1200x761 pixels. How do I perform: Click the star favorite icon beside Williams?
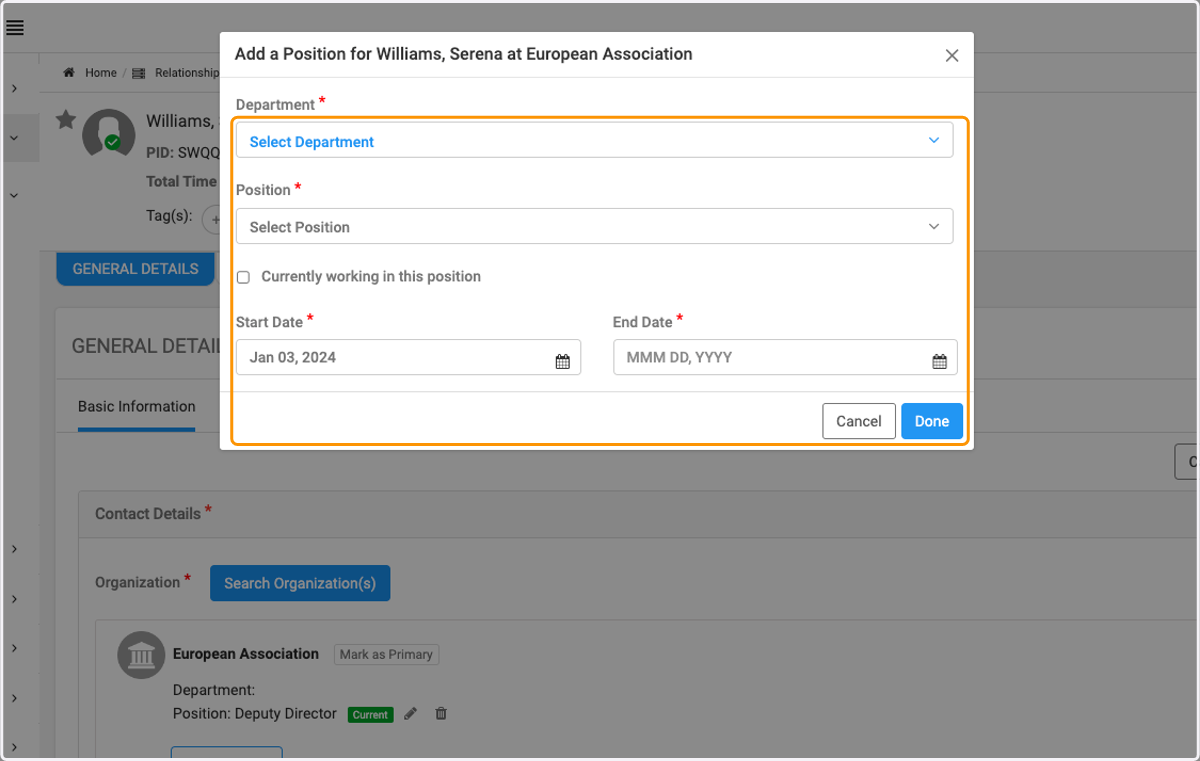click(66, 120)
